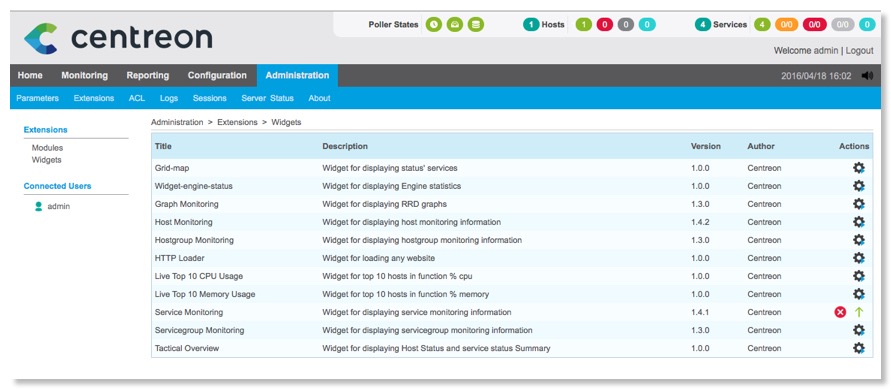Click the poller latency clock icon
The height and width of the screenshot is (389, 891).
click(434, 24)
